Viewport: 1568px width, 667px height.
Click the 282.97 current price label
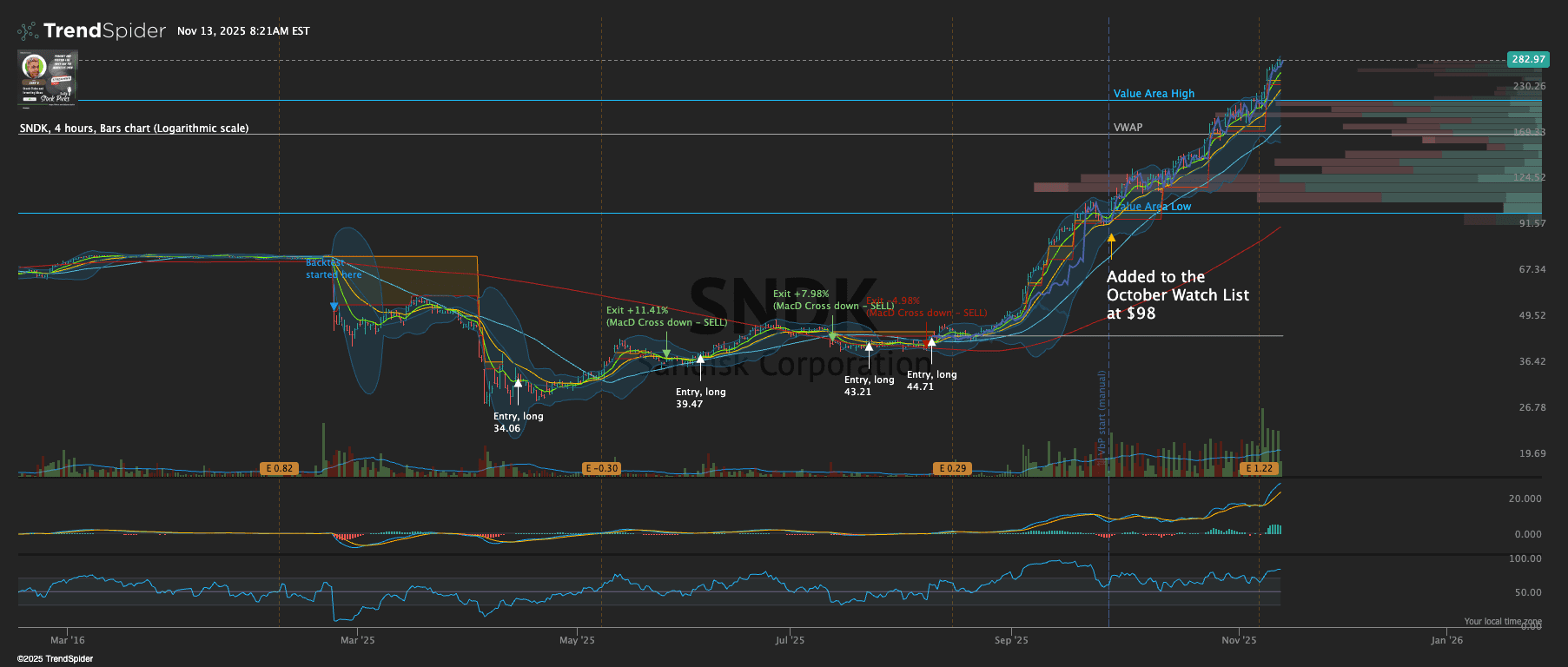point(1527,59)
